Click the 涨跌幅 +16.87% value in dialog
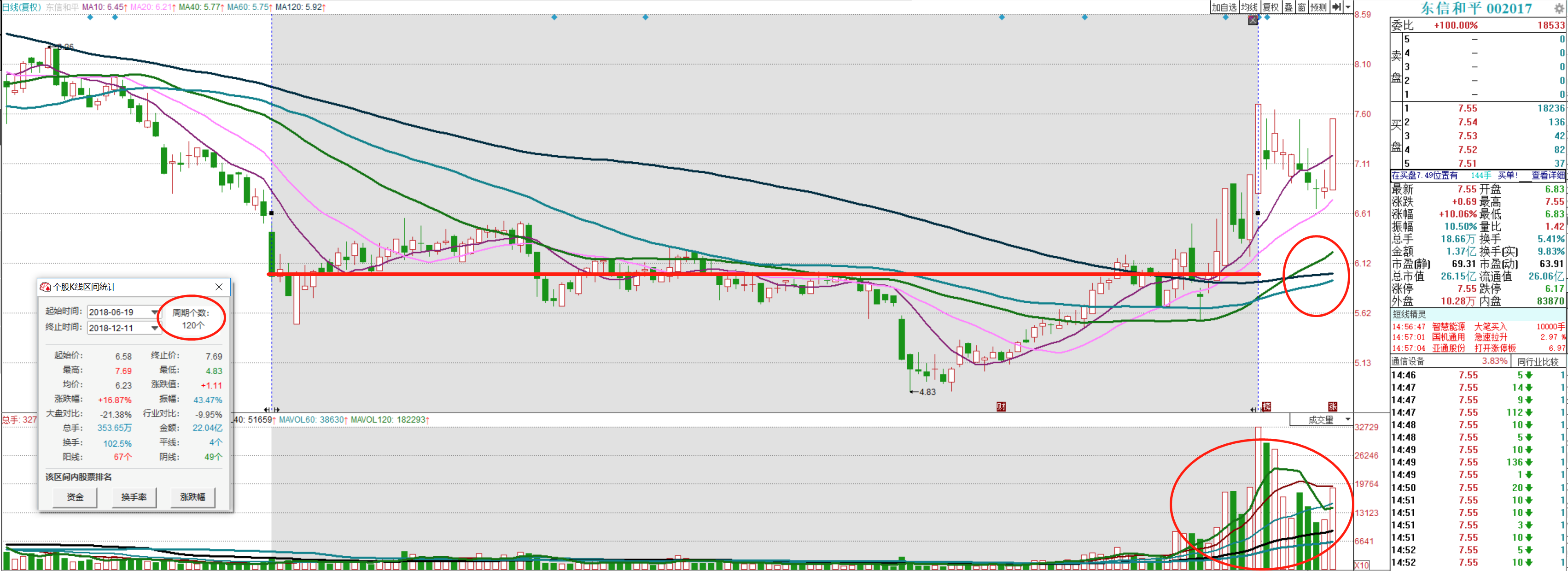Screen dimensions: 1568x571 click(115, 400)
